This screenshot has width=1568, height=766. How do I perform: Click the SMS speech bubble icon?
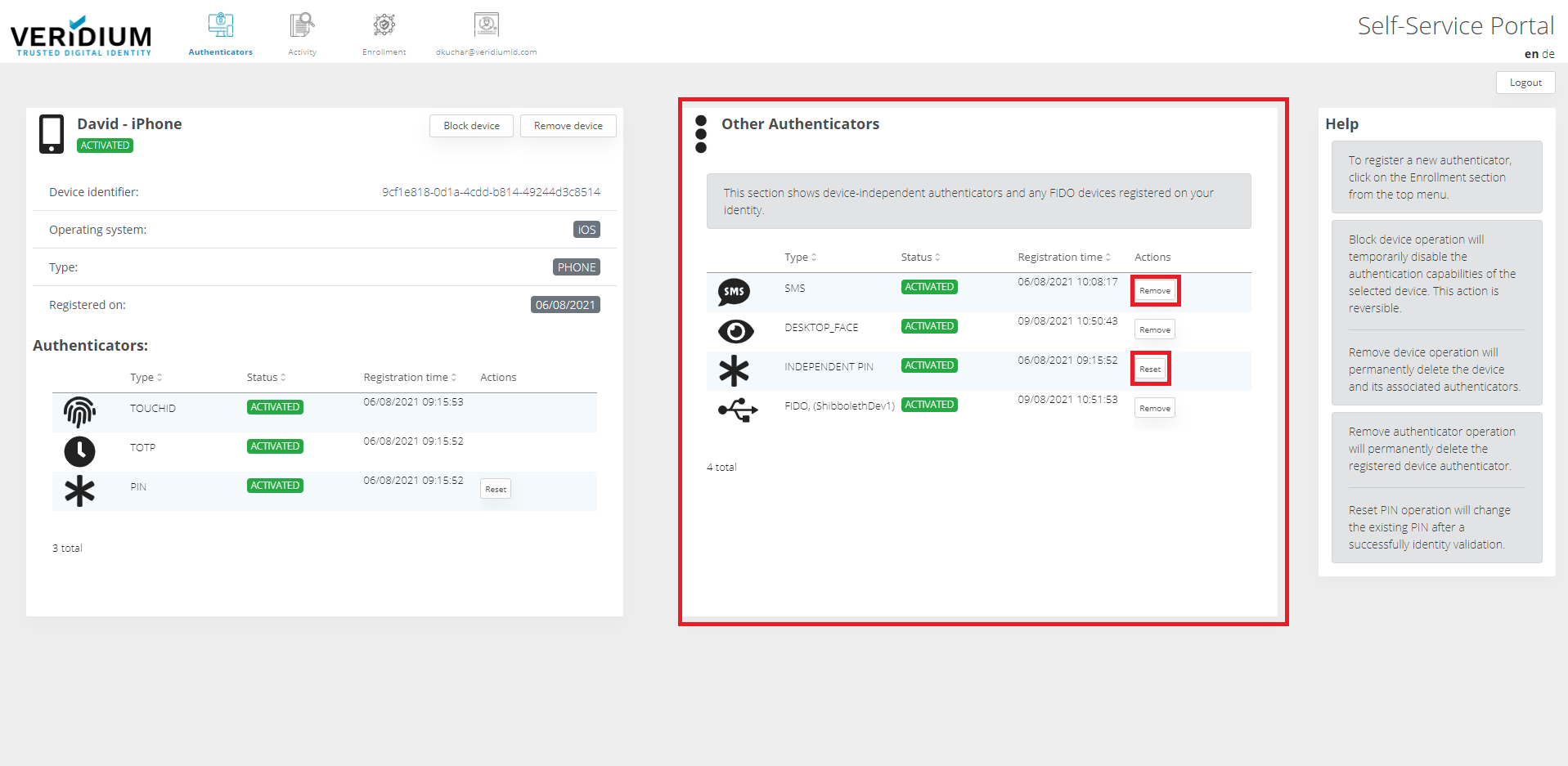point(734,292)
